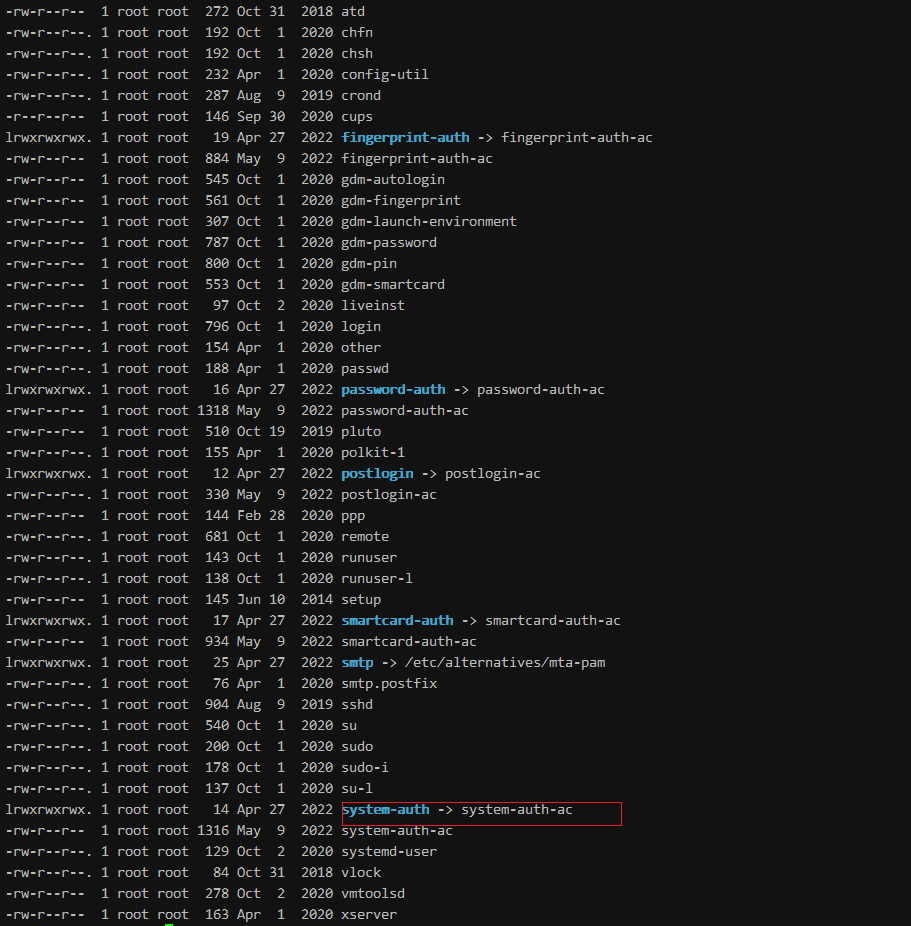911x926 pixels.
Task: Select the crond file entry
Action: tap(360, 95)
